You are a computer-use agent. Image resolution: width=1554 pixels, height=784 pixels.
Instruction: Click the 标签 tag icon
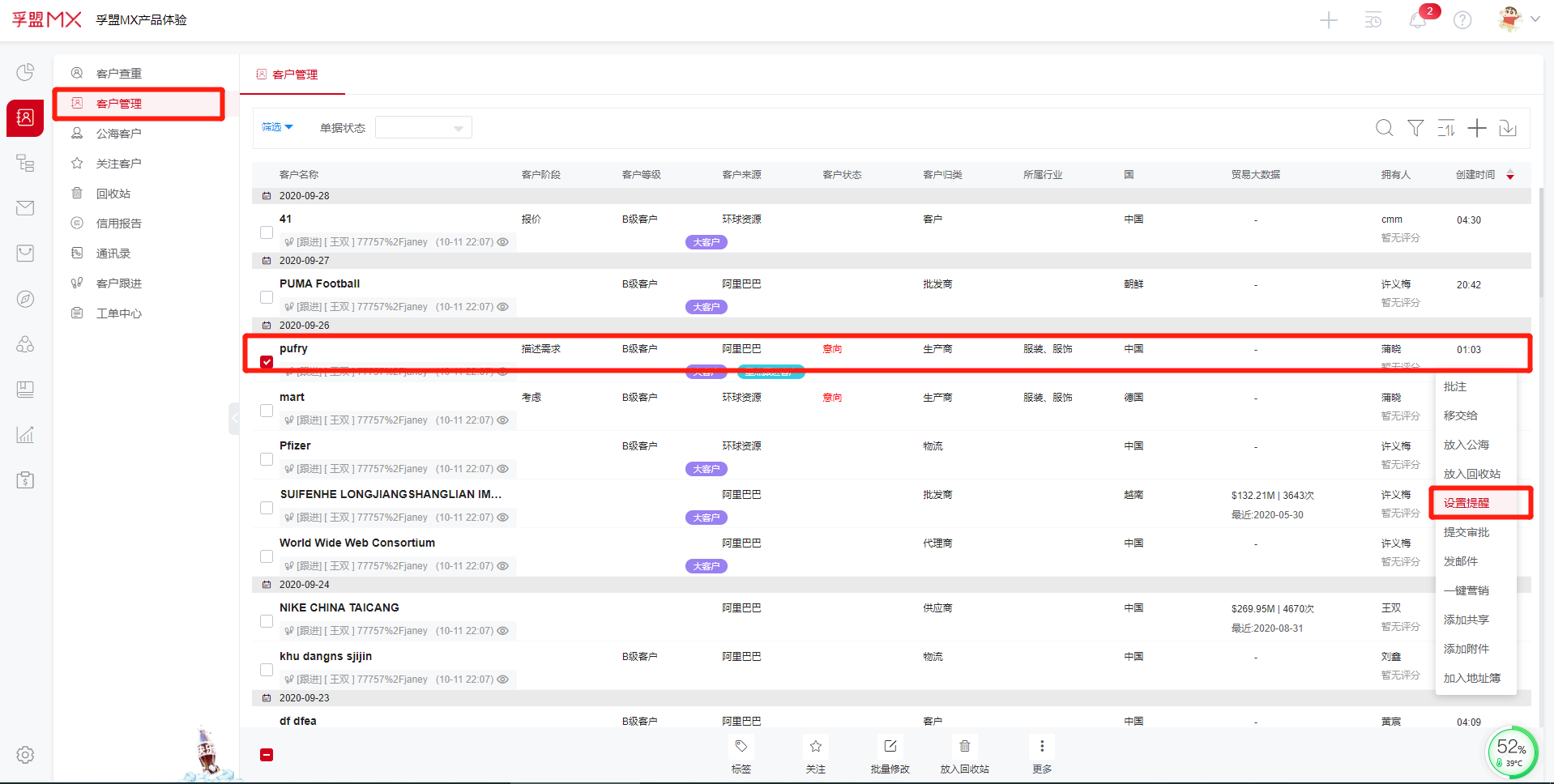pos(741,746)
